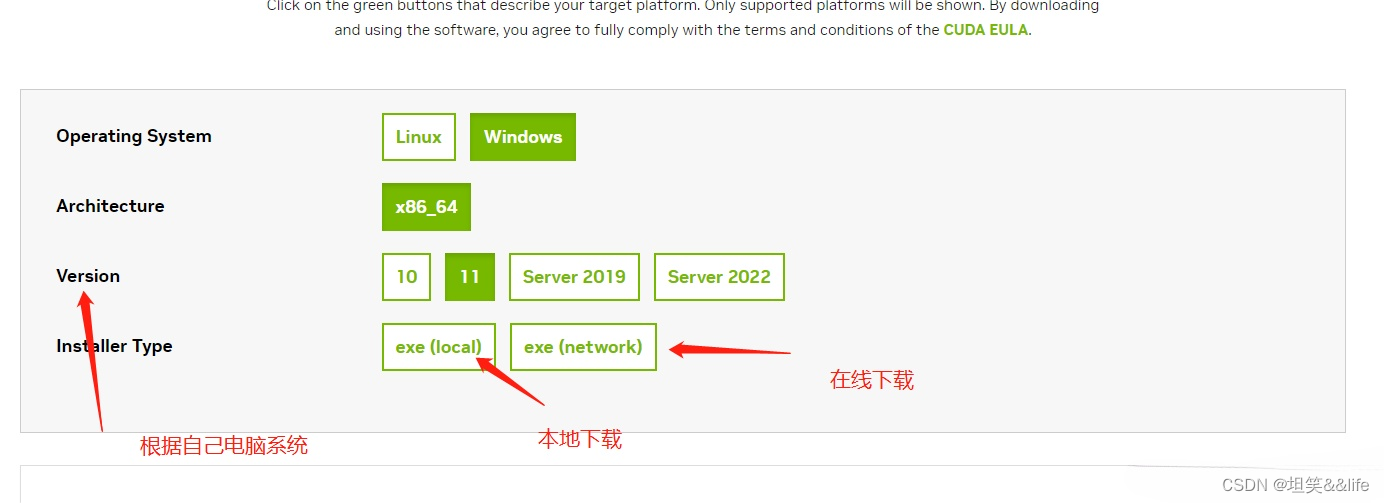The image size is (1384, 503).
Task: Select the Windows operating system button
Action: coord(523,137)
